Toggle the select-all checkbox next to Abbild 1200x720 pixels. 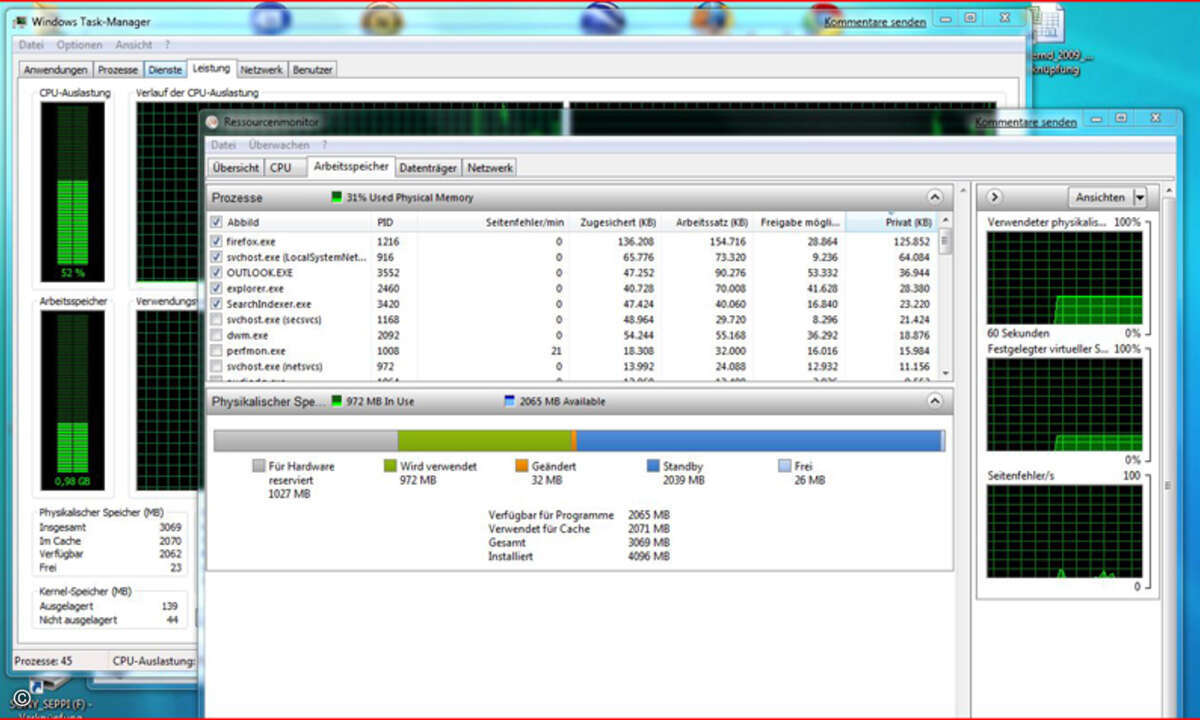click(x=217, y=222)
